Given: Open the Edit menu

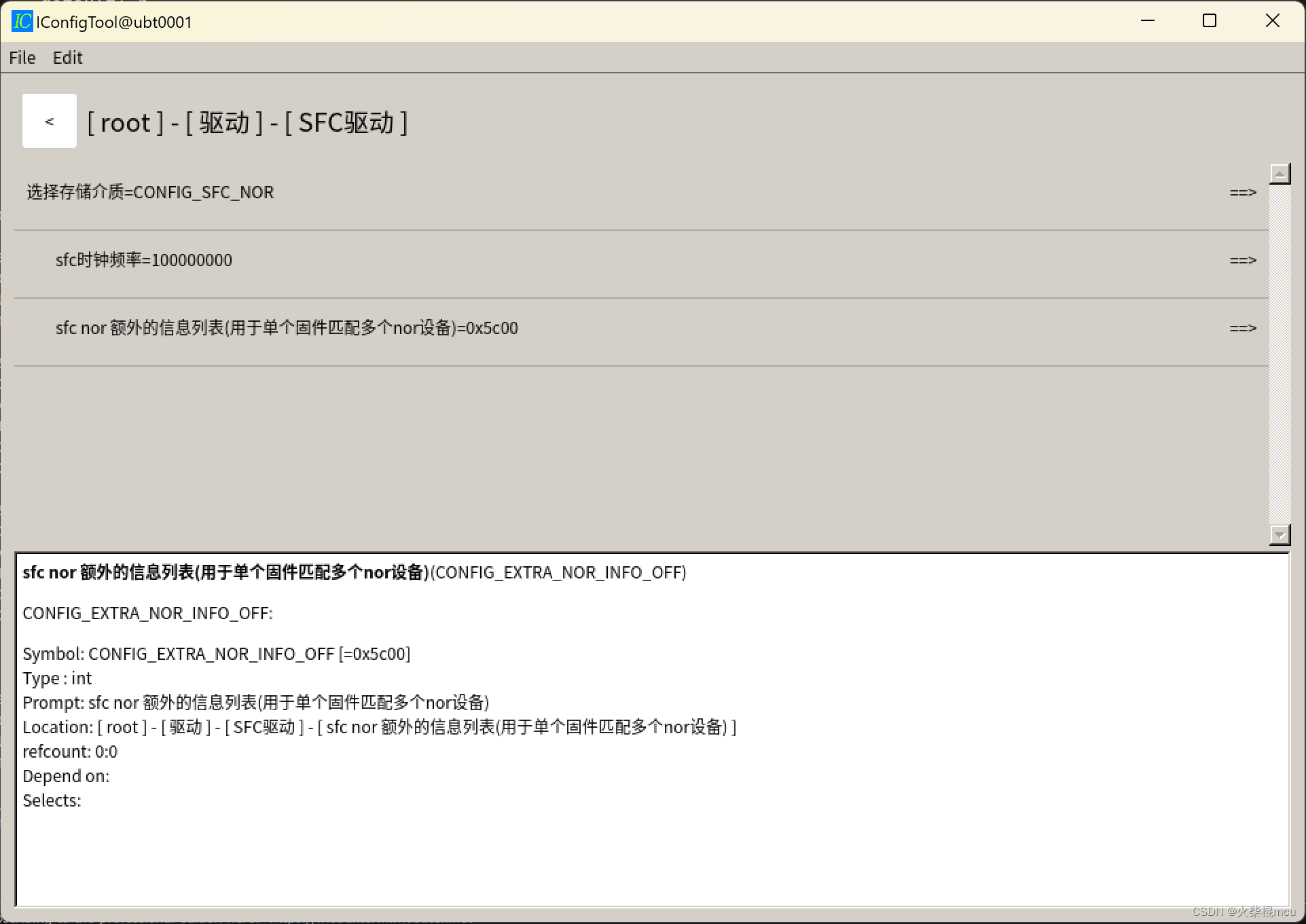Looking at the screenshot, I should tap(67, 58).
